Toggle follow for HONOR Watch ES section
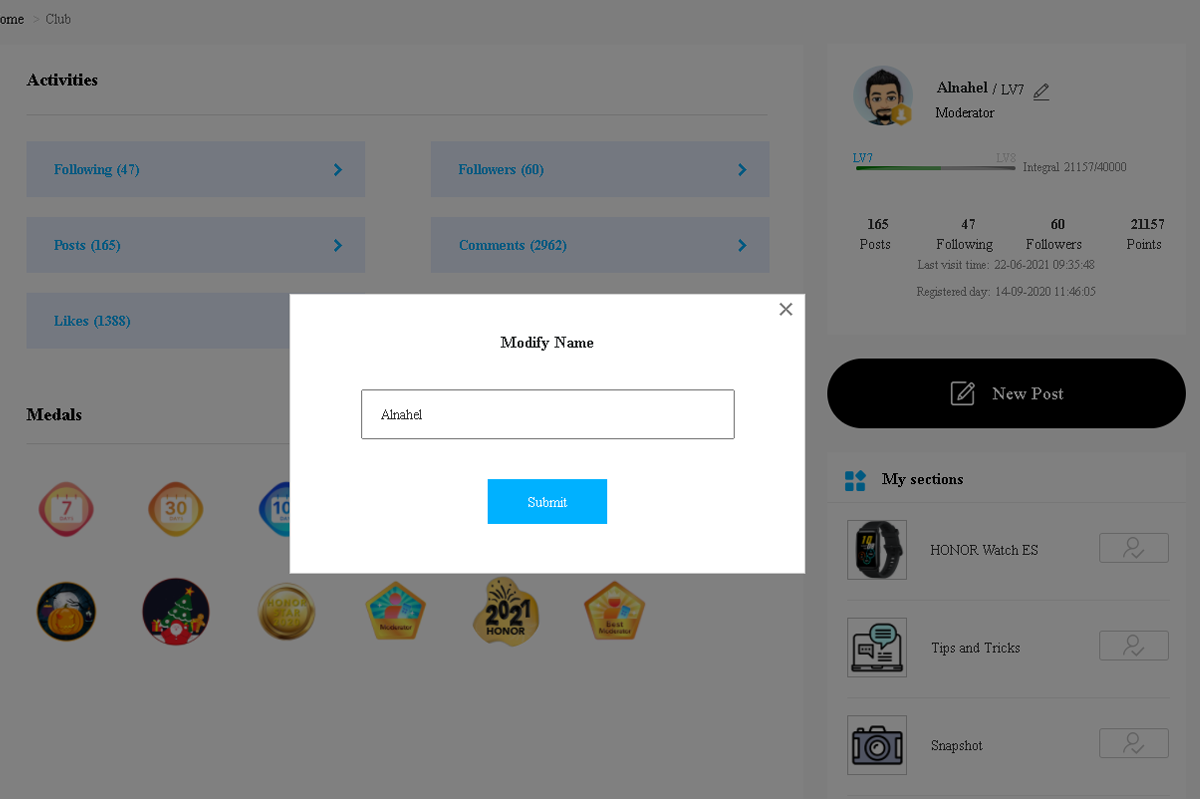Screen dimensions: 1200x800 click(1134, 548)
